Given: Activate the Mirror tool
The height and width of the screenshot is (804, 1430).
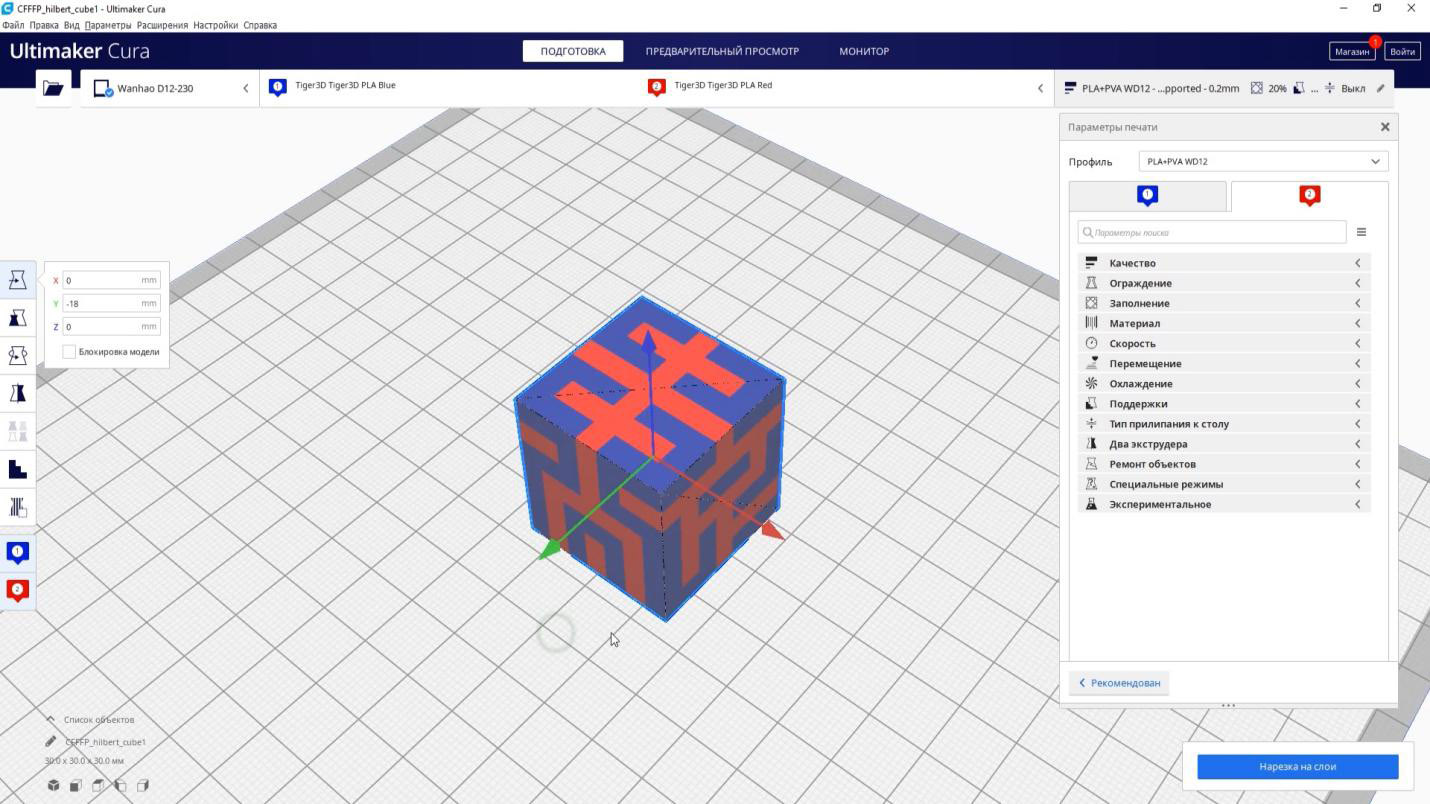Looking at the screenshot, I should click(x=18, y=393).
